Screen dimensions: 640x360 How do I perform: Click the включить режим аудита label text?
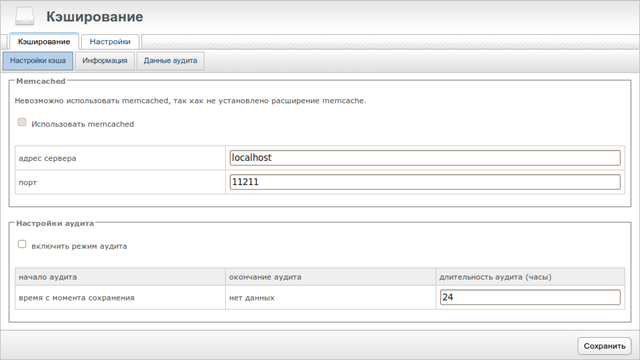(79, 247)
